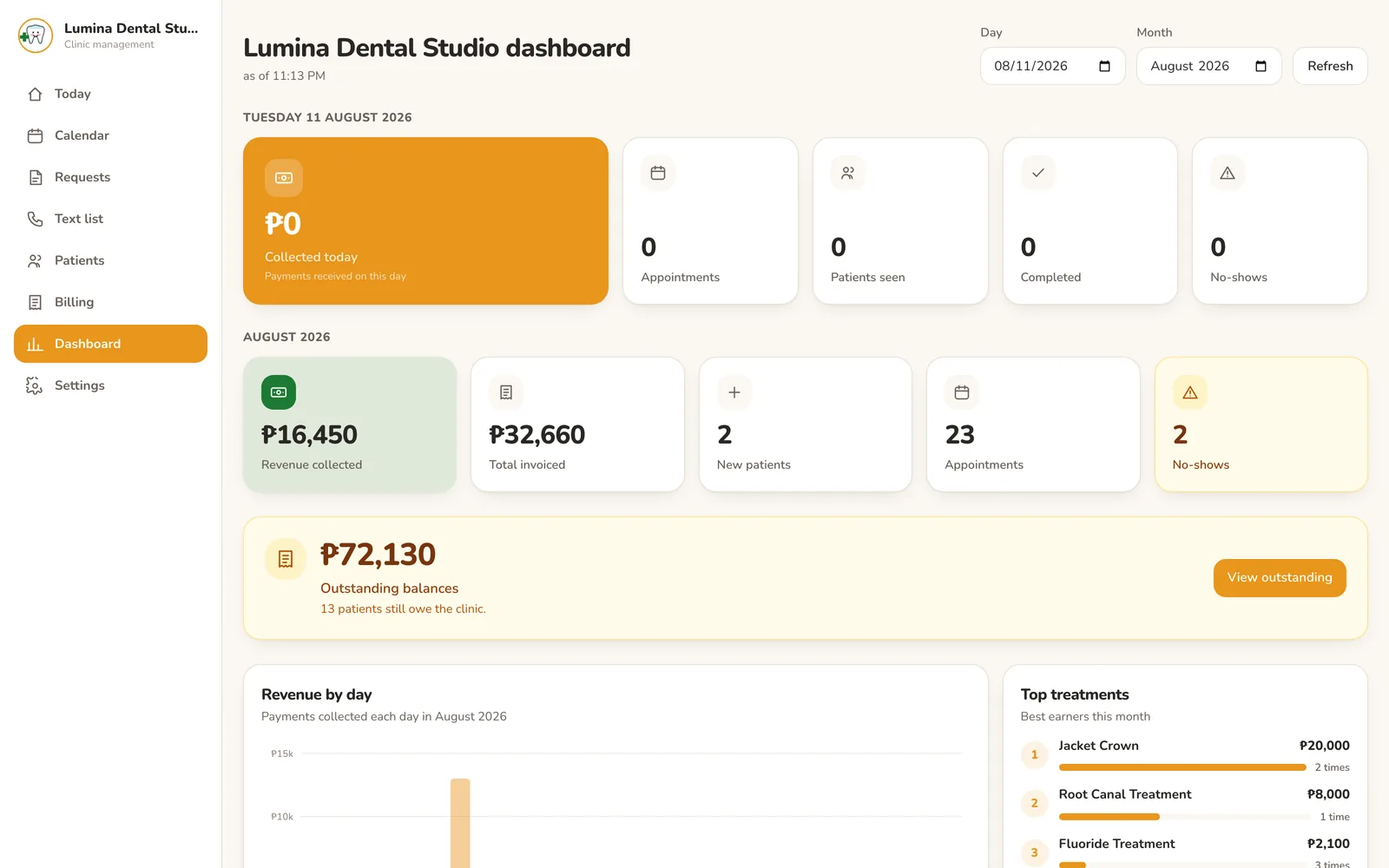The height and width of the screenshot is (868, 1389).
Task: Click the Text list phone icon
Action: (35, 219)
